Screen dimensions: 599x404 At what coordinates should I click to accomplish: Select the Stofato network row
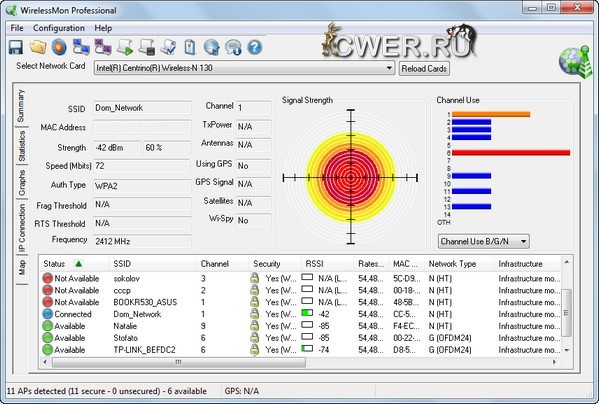pos(300,338)
